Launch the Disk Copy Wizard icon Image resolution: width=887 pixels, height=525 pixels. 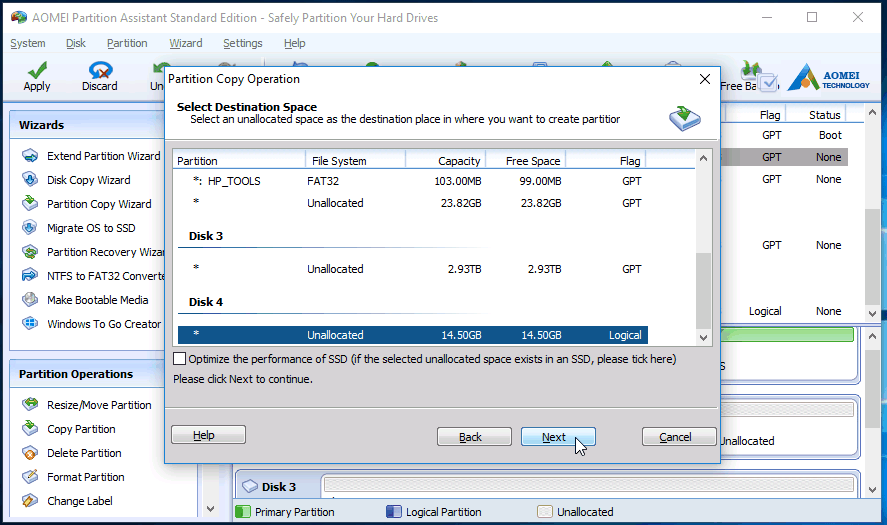click(x=30, y=180)
